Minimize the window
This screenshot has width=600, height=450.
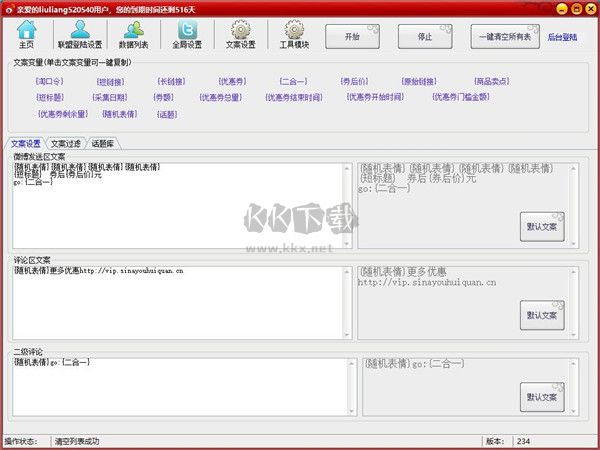[562, 9]
